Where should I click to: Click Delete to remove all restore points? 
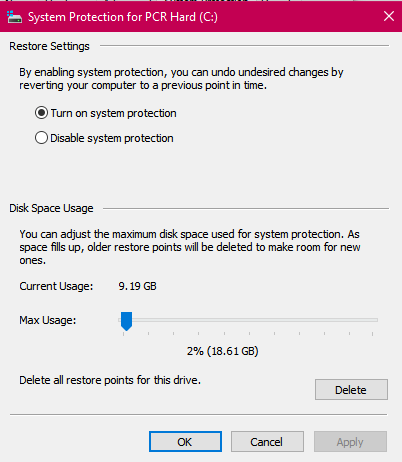click(351, 389)
